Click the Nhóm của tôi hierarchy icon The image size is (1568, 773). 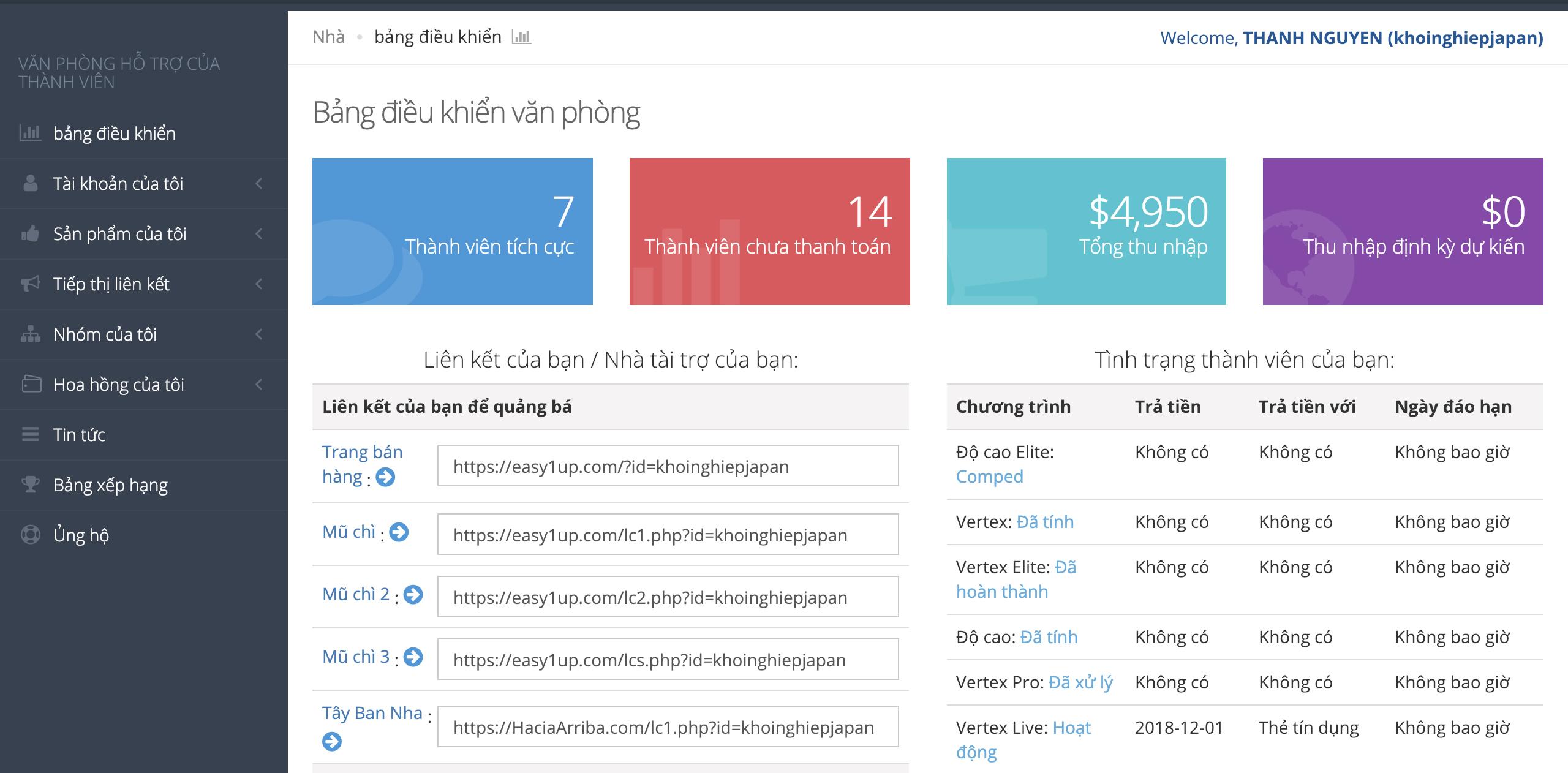point(29,334)
